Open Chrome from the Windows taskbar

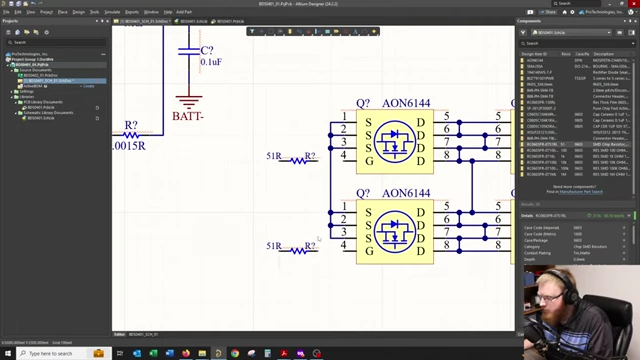[x=235, y=353]
